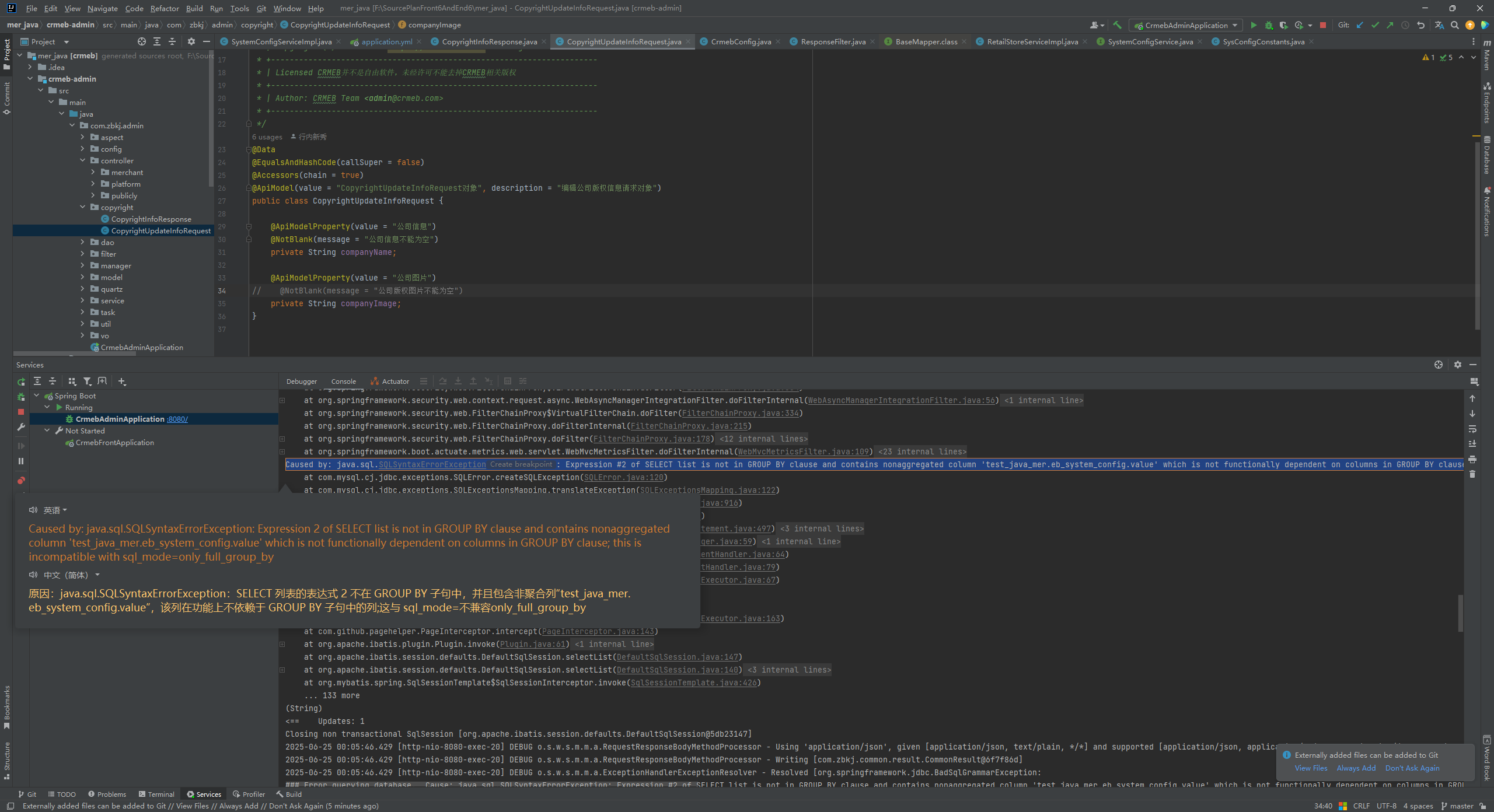Switch to the application.yml editor tab
Image resolution: width=1494 pixels, height=812 pixels.
click(x=386, y=41)
